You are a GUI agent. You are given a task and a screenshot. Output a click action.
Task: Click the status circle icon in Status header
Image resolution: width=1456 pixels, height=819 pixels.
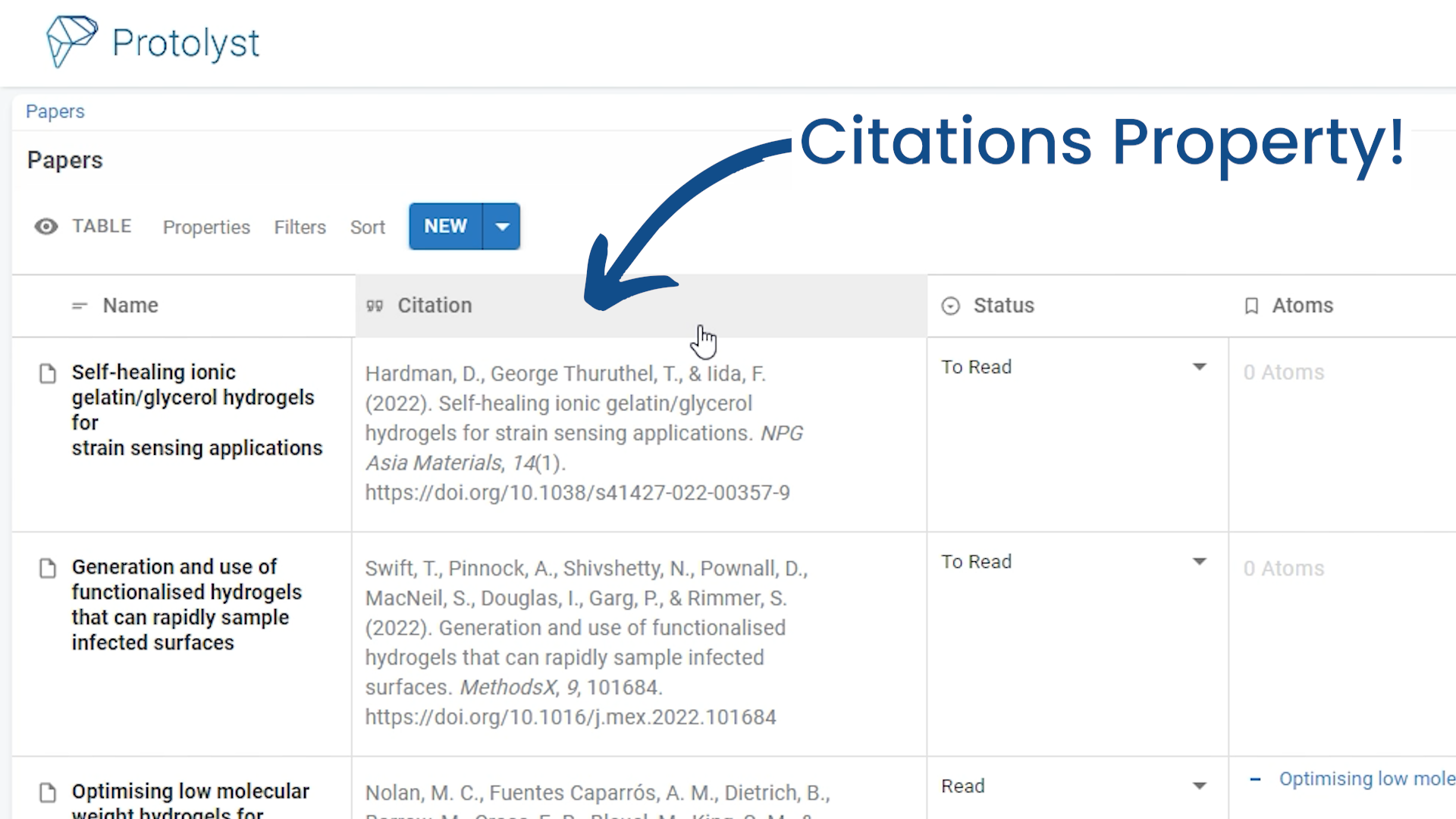(950, 305)
